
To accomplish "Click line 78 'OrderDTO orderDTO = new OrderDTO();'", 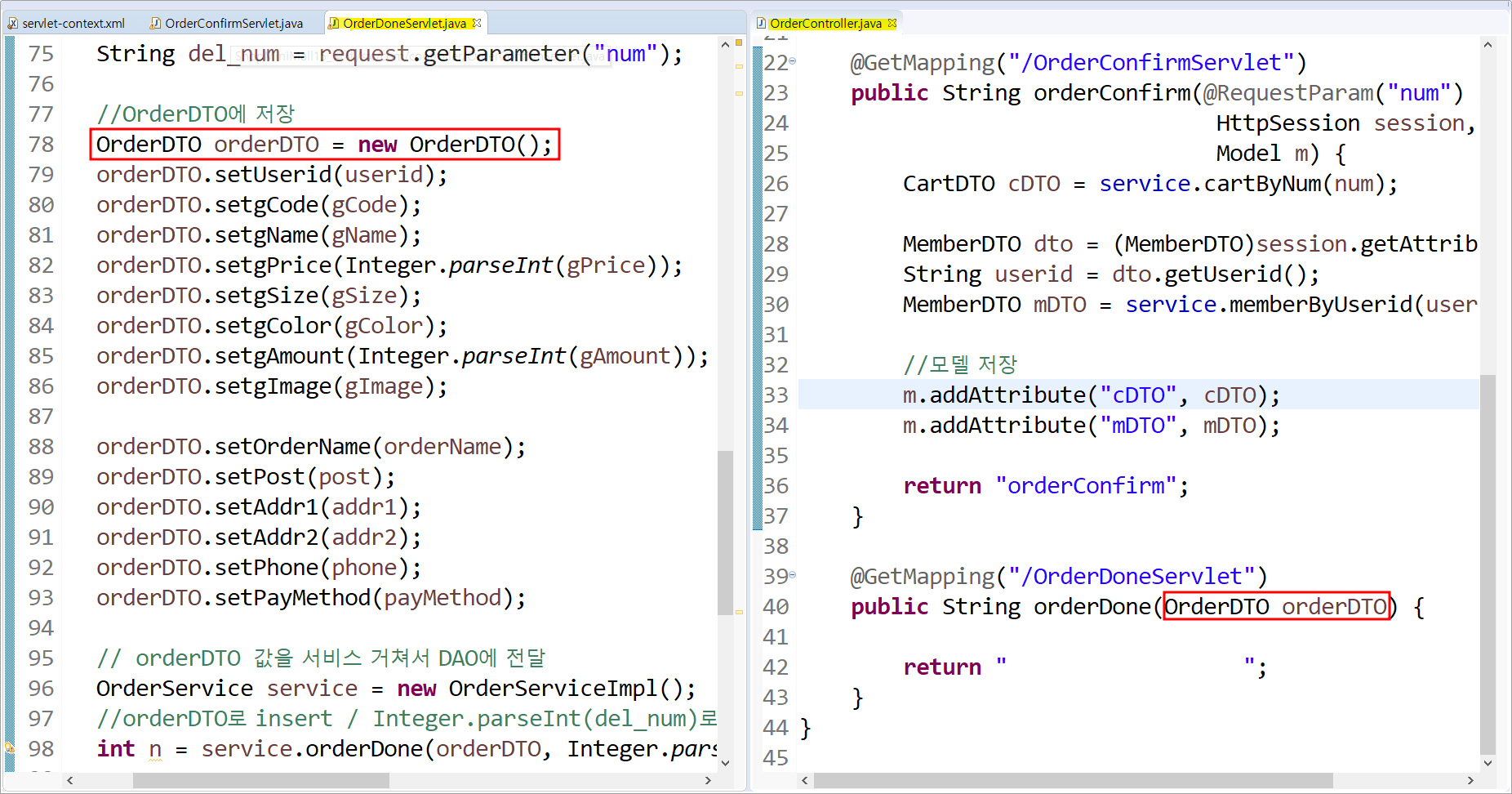I will 324,145.
